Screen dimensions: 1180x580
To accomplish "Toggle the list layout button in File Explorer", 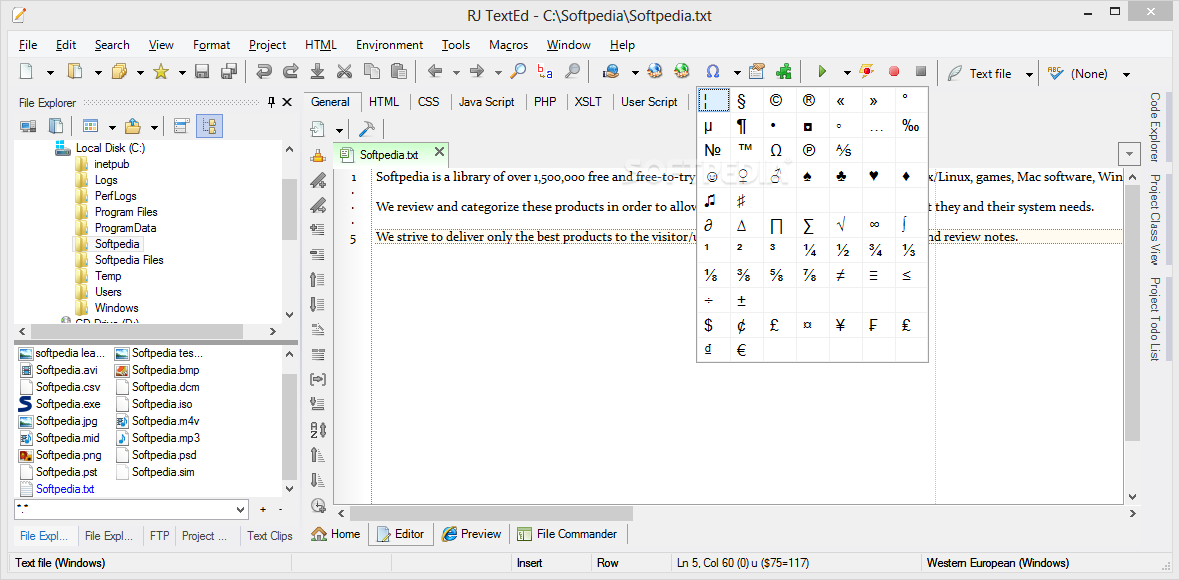I will coord(181,126).
